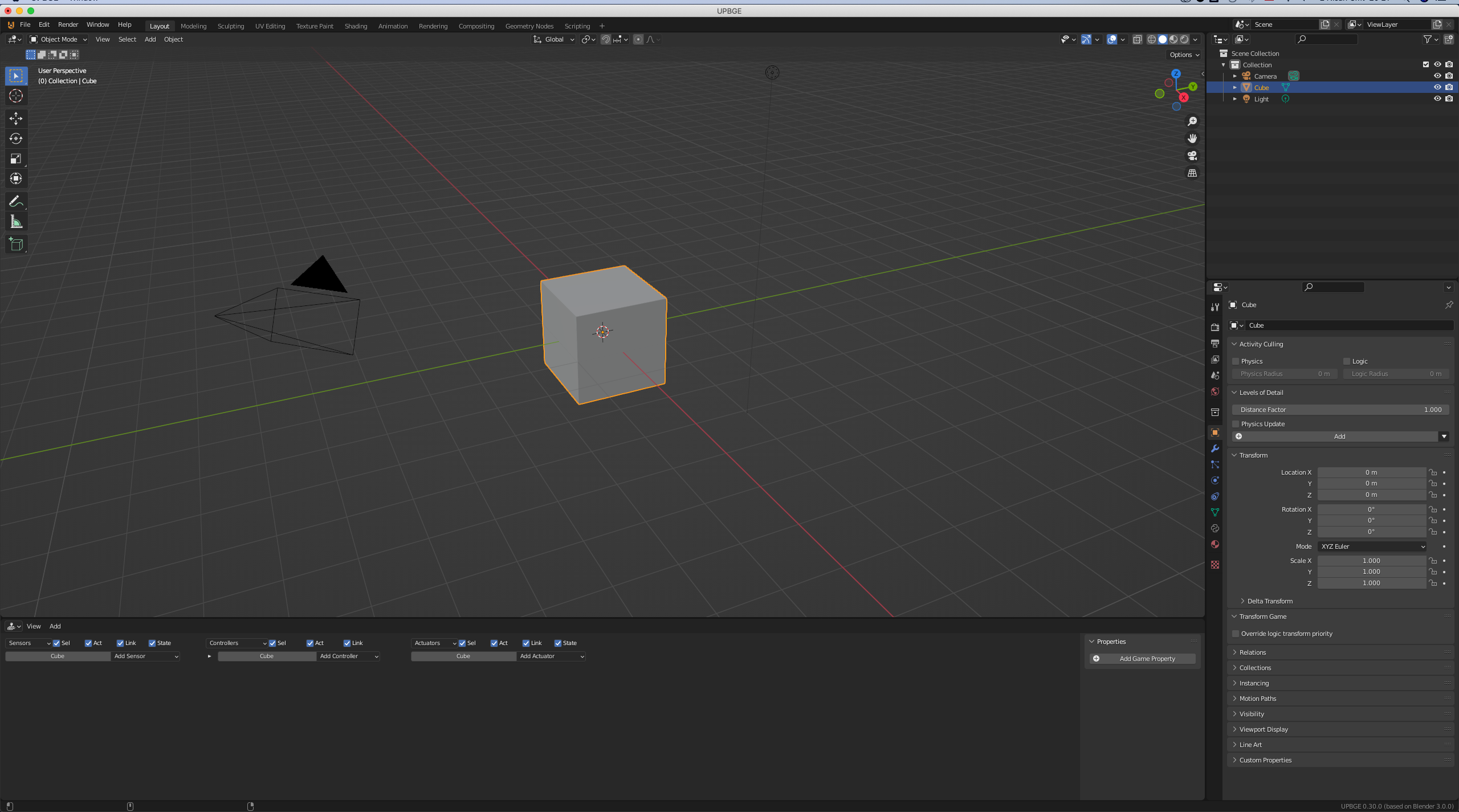Click the Location X value field
Screen dimensions: 1459x812
coord(1371,472)
